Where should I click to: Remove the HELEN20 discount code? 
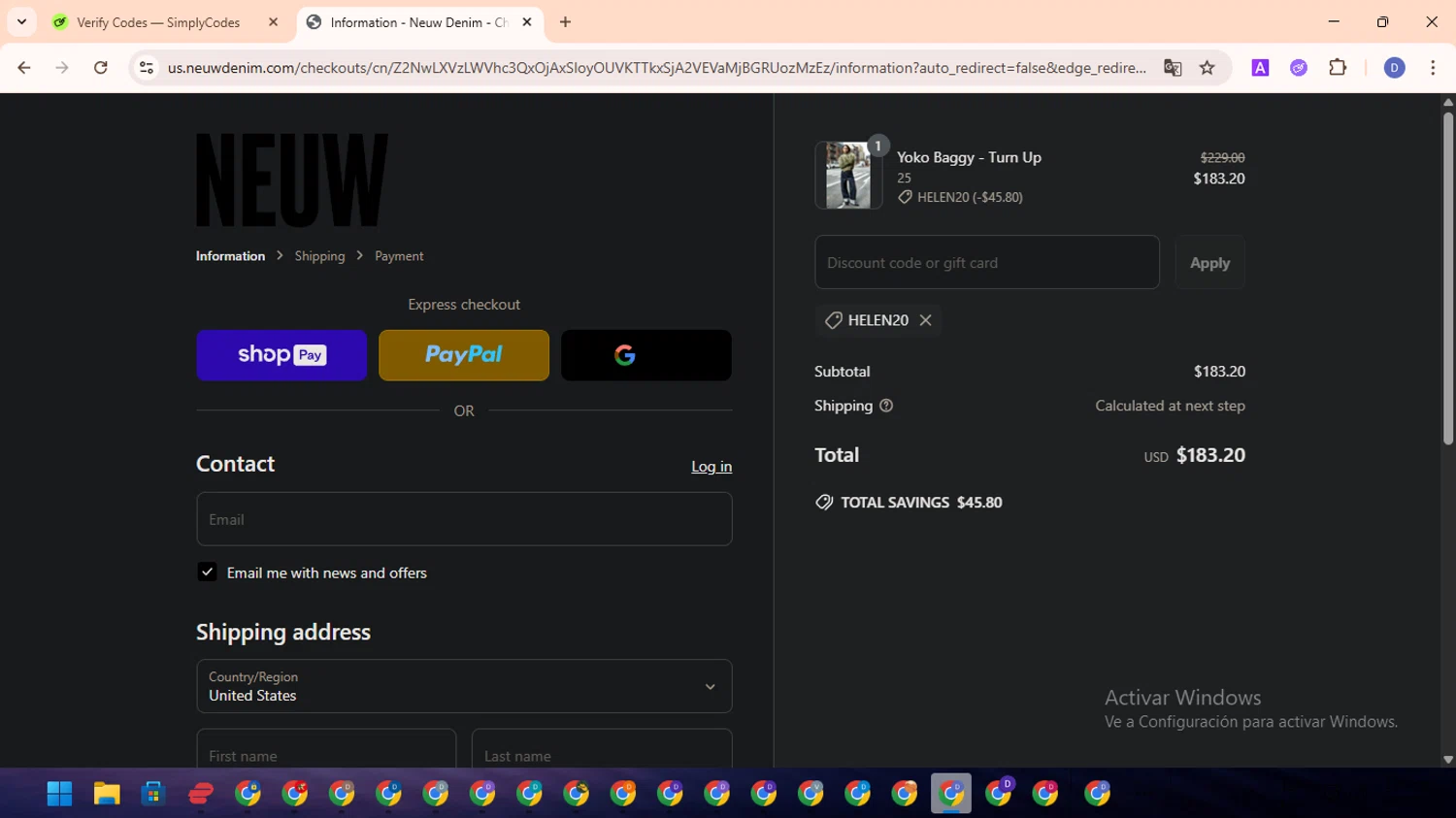click(x=925, y=320)
